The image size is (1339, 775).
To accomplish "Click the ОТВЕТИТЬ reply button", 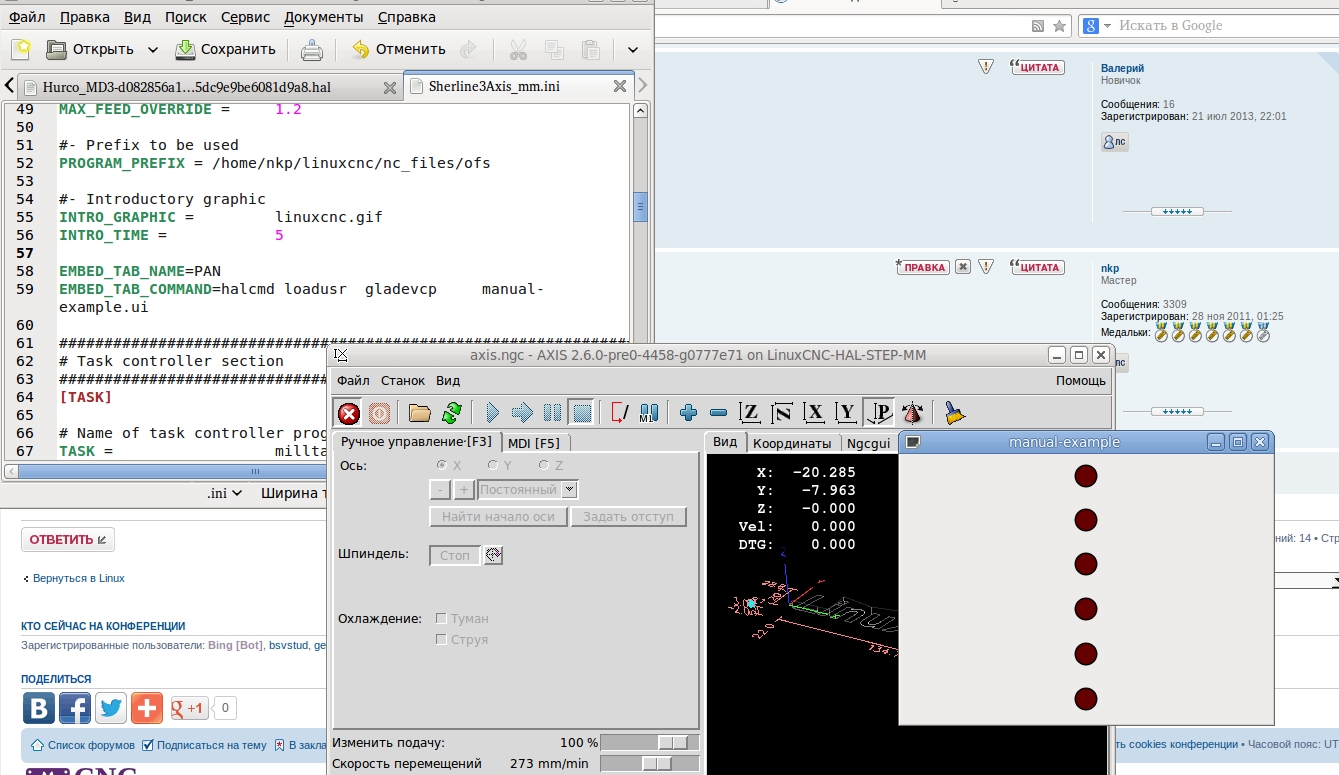I will (x=68, y=540).
